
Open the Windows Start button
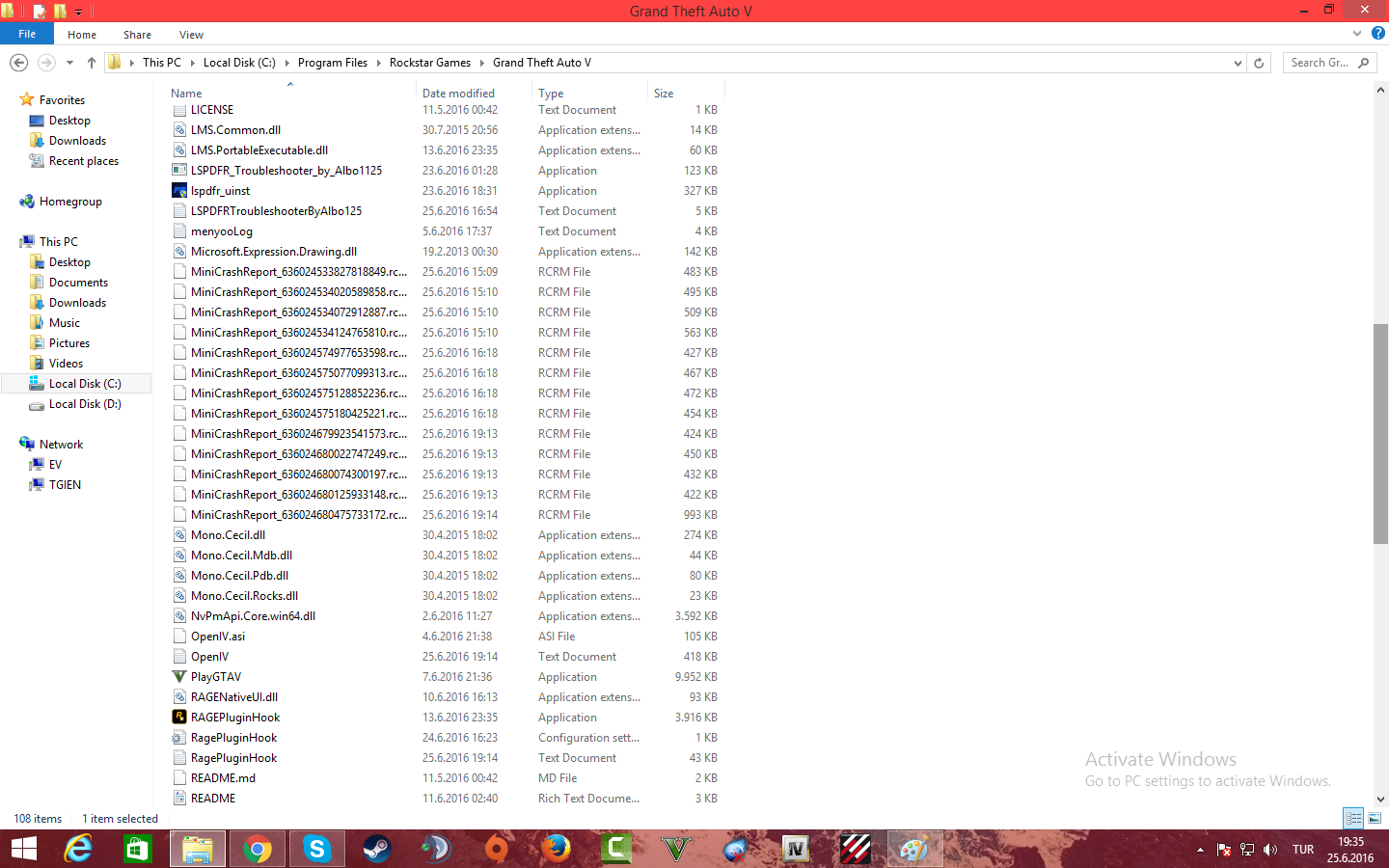(x=23, y=849)
